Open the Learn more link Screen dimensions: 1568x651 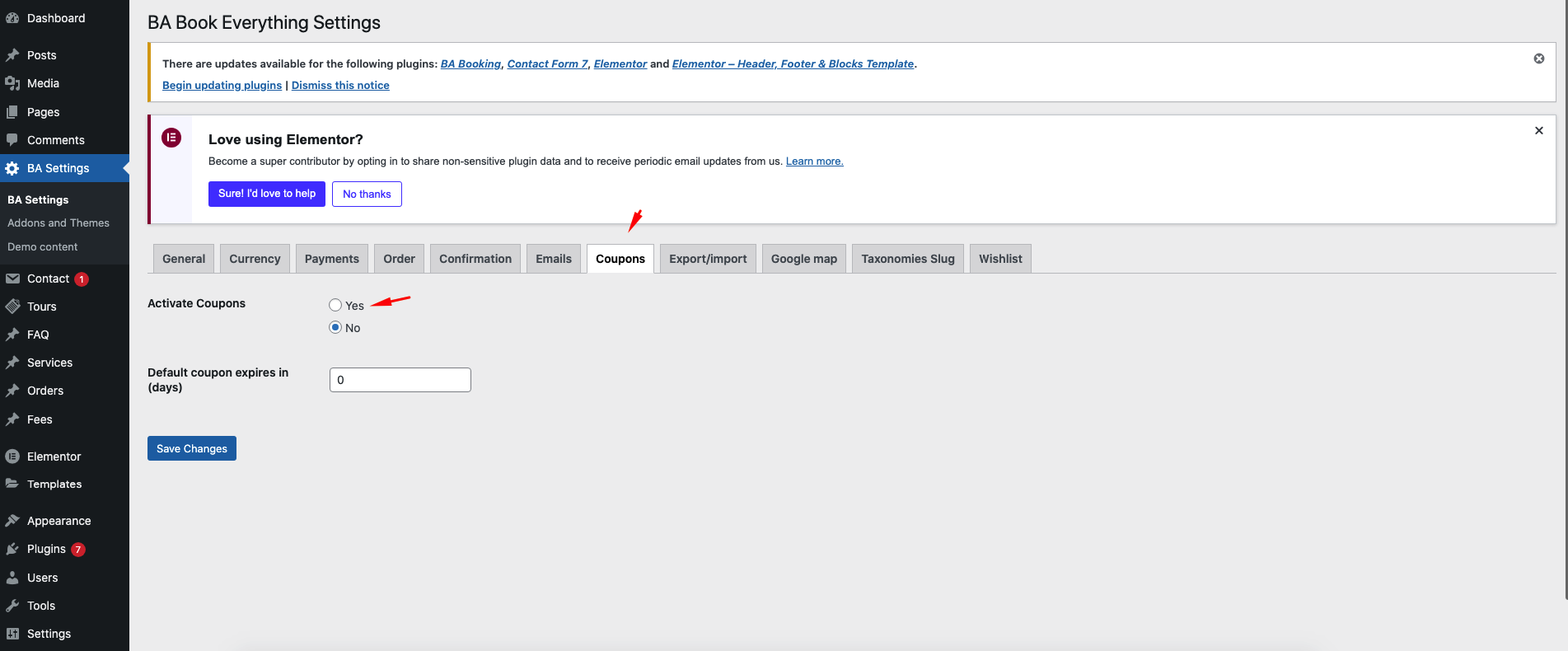[x=814, y=162]
